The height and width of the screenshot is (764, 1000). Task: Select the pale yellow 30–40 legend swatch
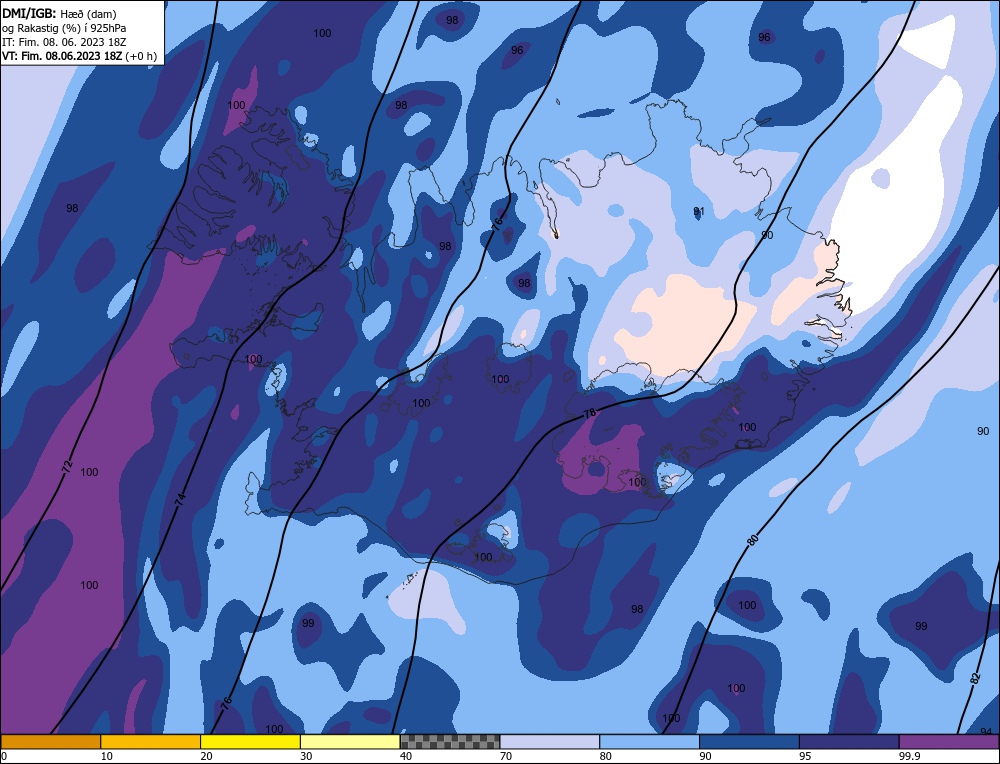click(x=350, y=741)
